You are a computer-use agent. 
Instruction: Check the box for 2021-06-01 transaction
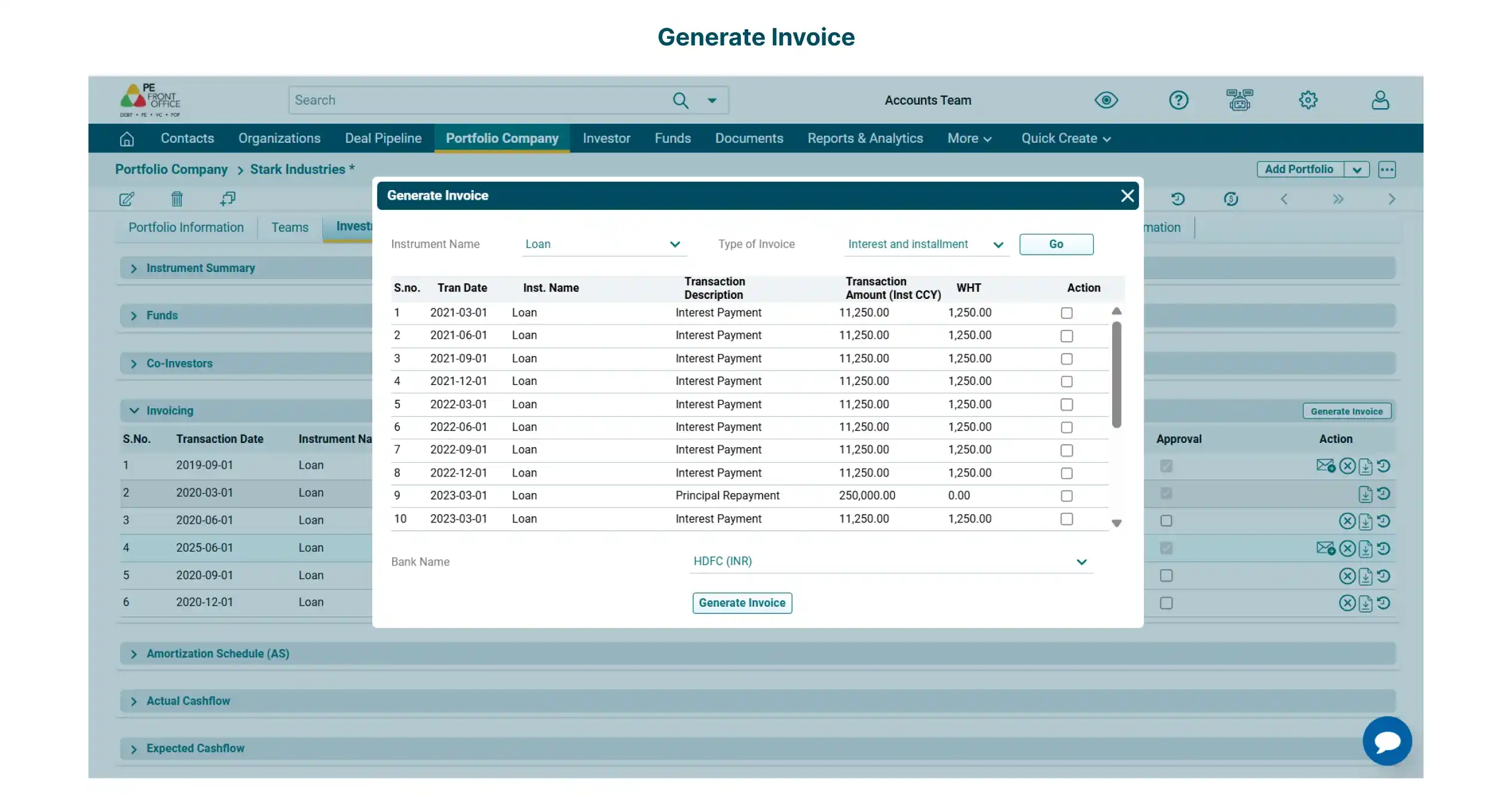(1067, 336)
